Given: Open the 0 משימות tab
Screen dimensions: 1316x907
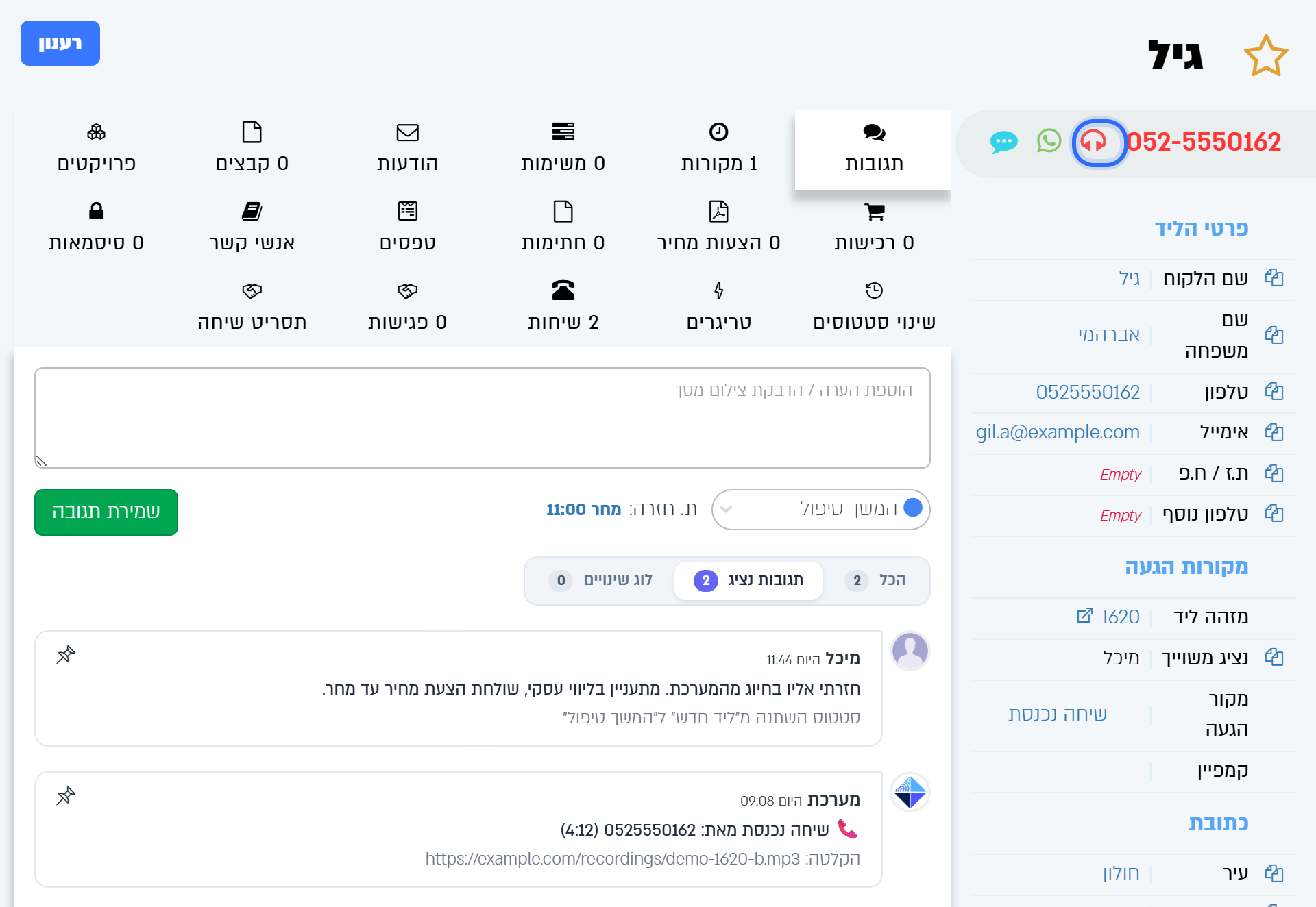Looking at the screenshot, I should (x=563, y=149).
